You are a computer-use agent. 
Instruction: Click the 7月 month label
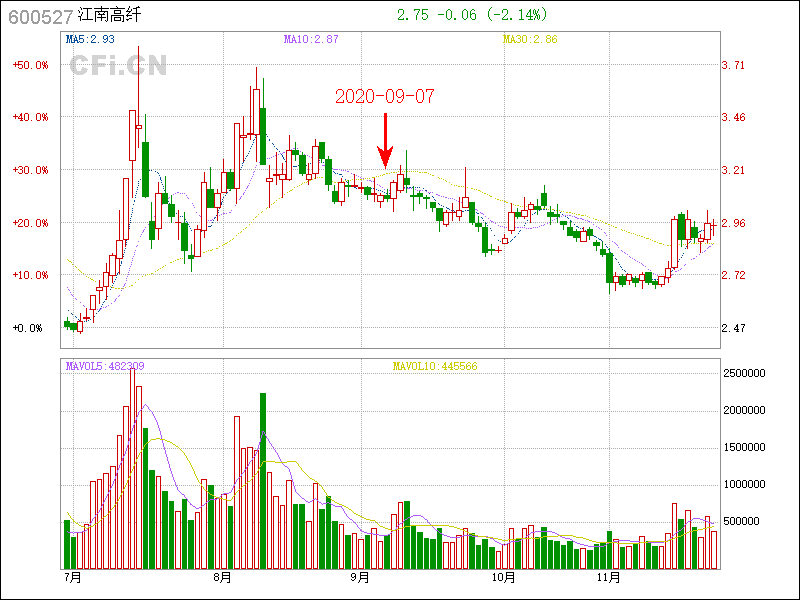click(73, 578)
